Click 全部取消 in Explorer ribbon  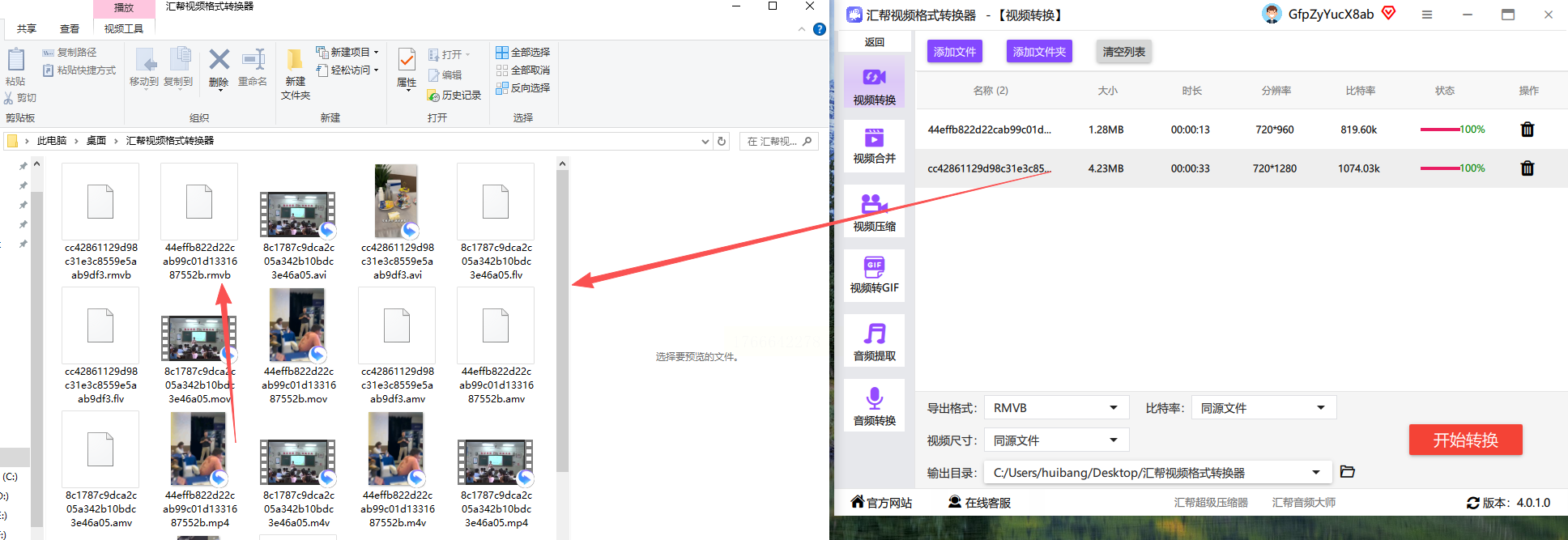tap(522, 70)
